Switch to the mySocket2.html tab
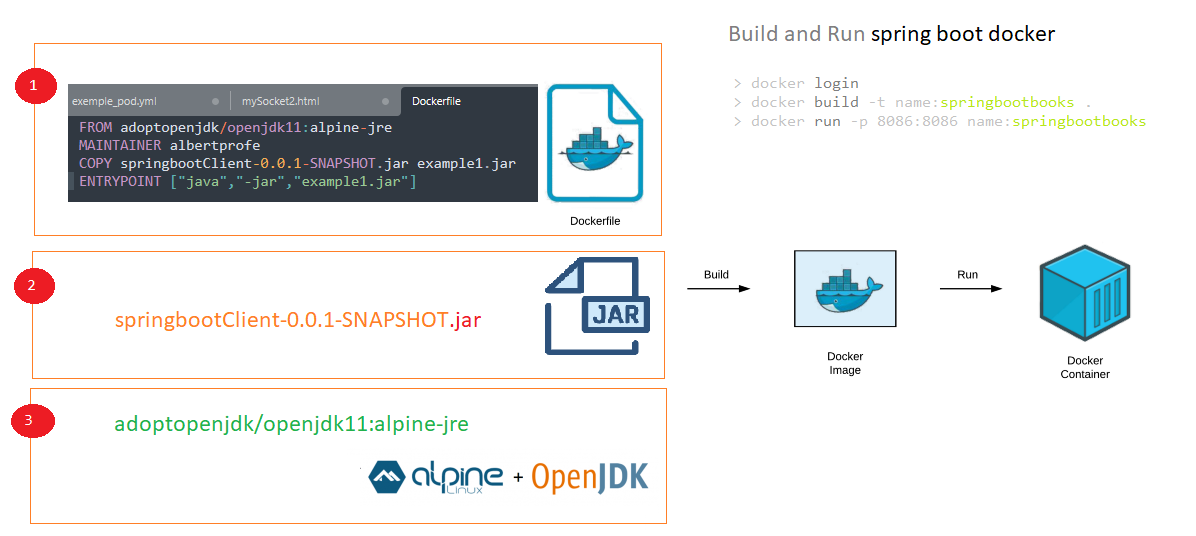The height and width of the screenshot is (536, 1196). [281, 101]
